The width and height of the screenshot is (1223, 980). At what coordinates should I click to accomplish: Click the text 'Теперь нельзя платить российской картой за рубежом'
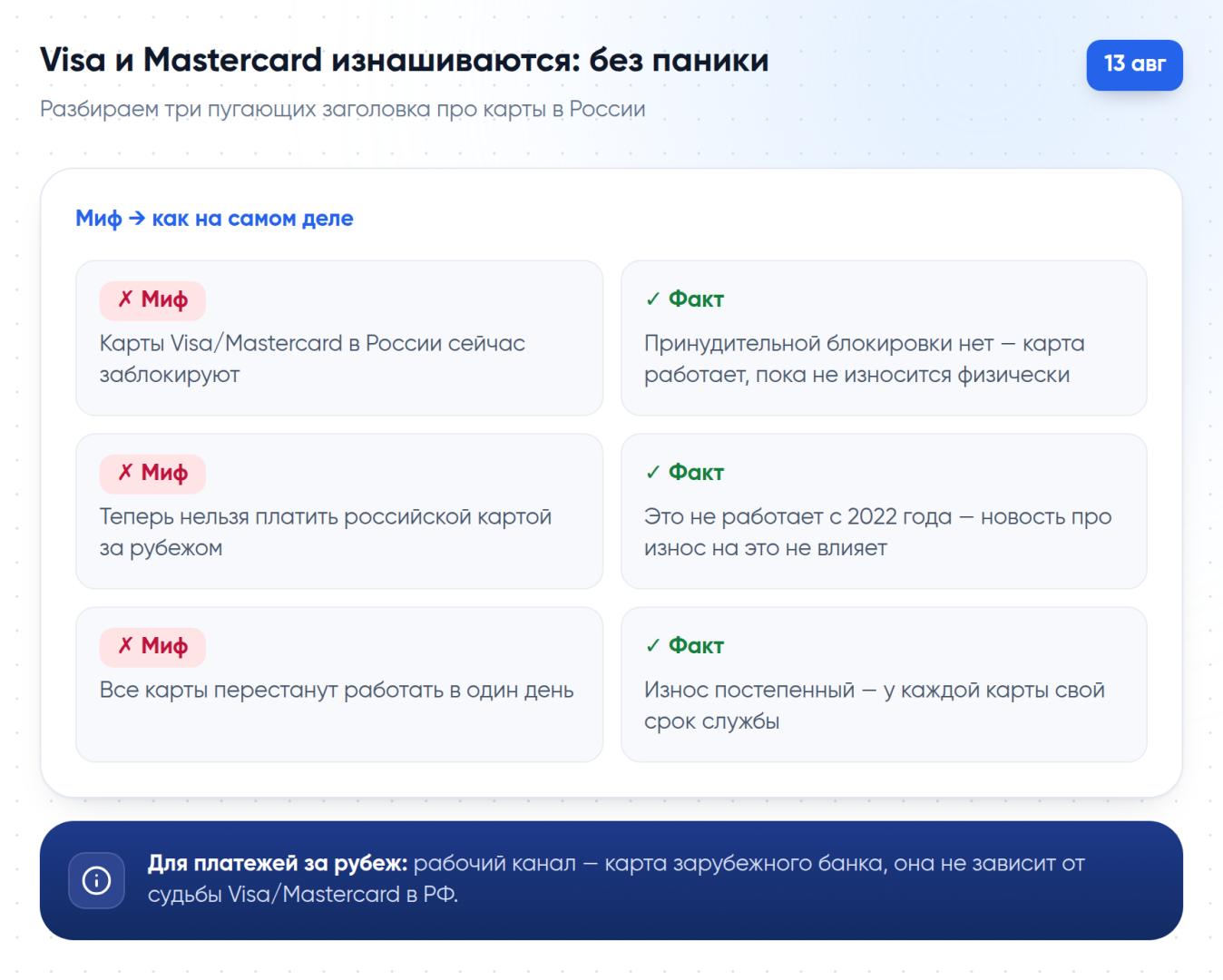tap(326, 532)
